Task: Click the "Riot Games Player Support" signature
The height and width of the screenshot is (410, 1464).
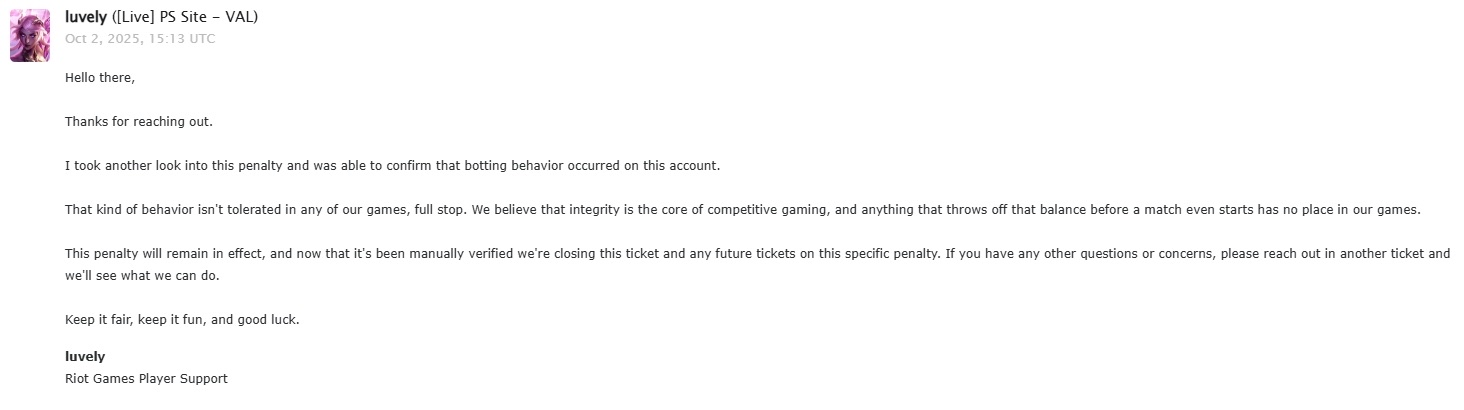Action: tap(146, 379)
